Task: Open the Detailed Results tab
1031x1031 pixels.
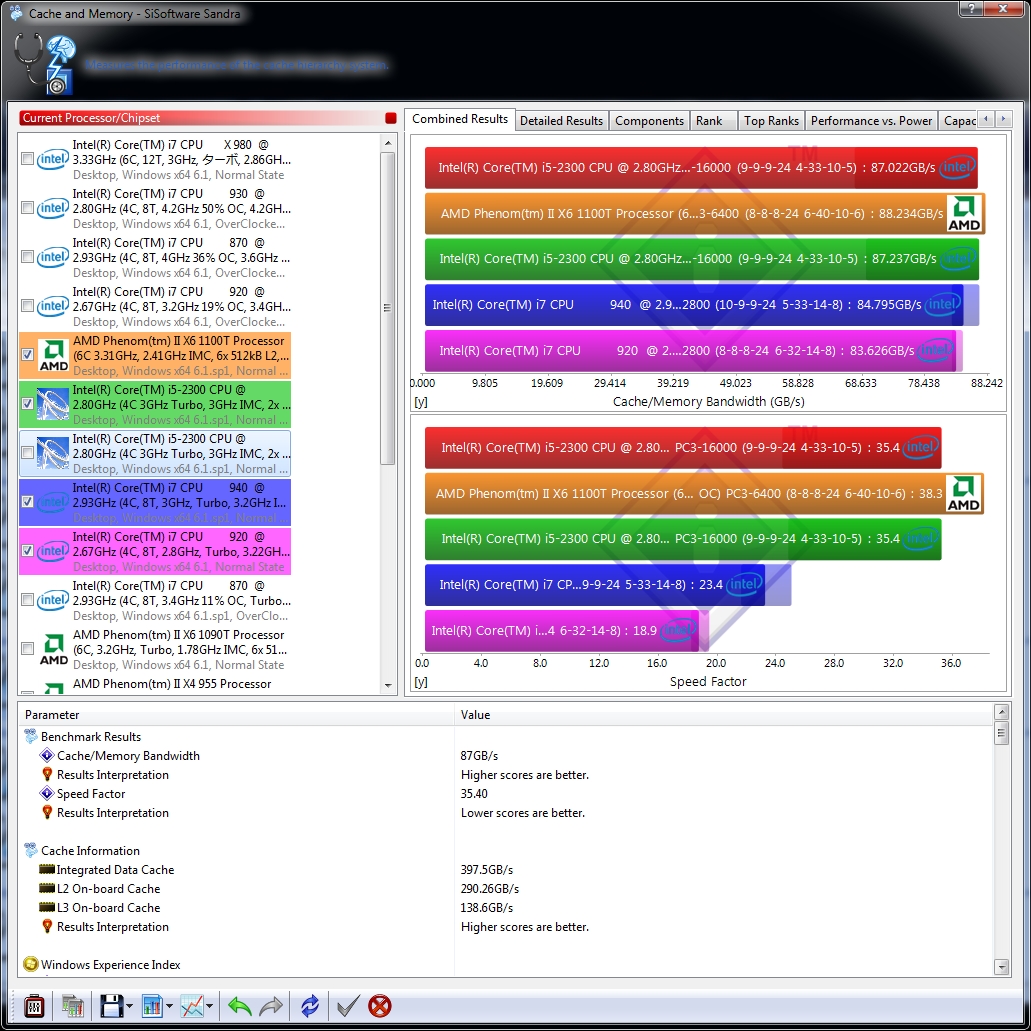Action: [x=562, y=121]
